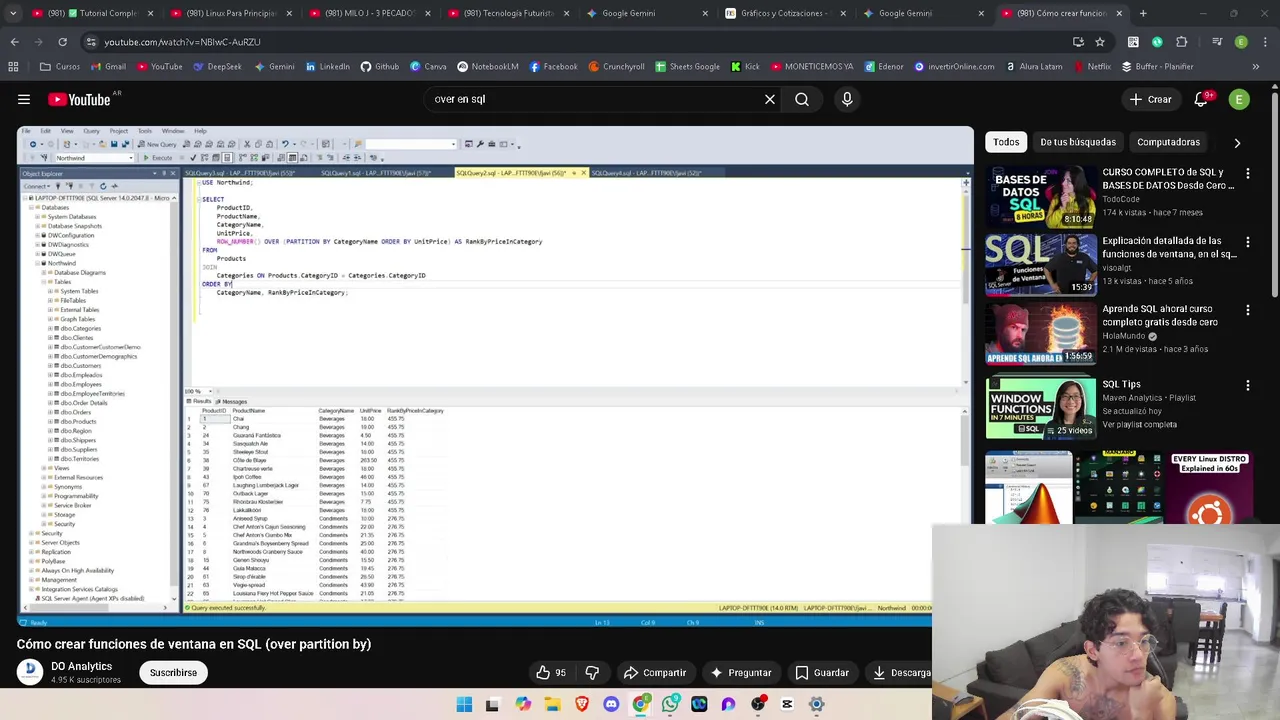Click the address bar URL
Viewport: 1280px width, 720px height.
[182, 42]
